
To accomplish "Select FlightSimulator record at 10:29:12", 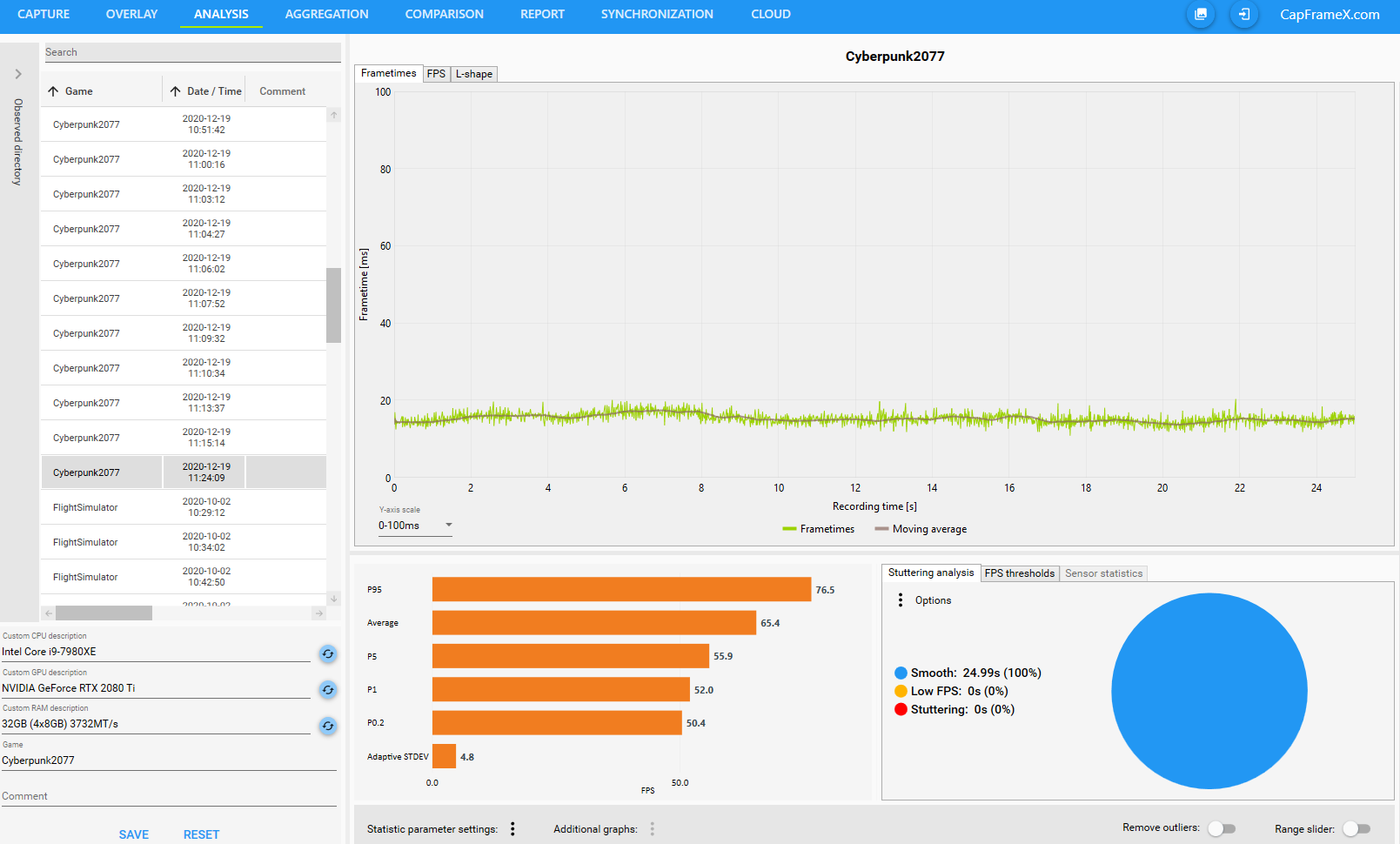I will tap(184, 507).
